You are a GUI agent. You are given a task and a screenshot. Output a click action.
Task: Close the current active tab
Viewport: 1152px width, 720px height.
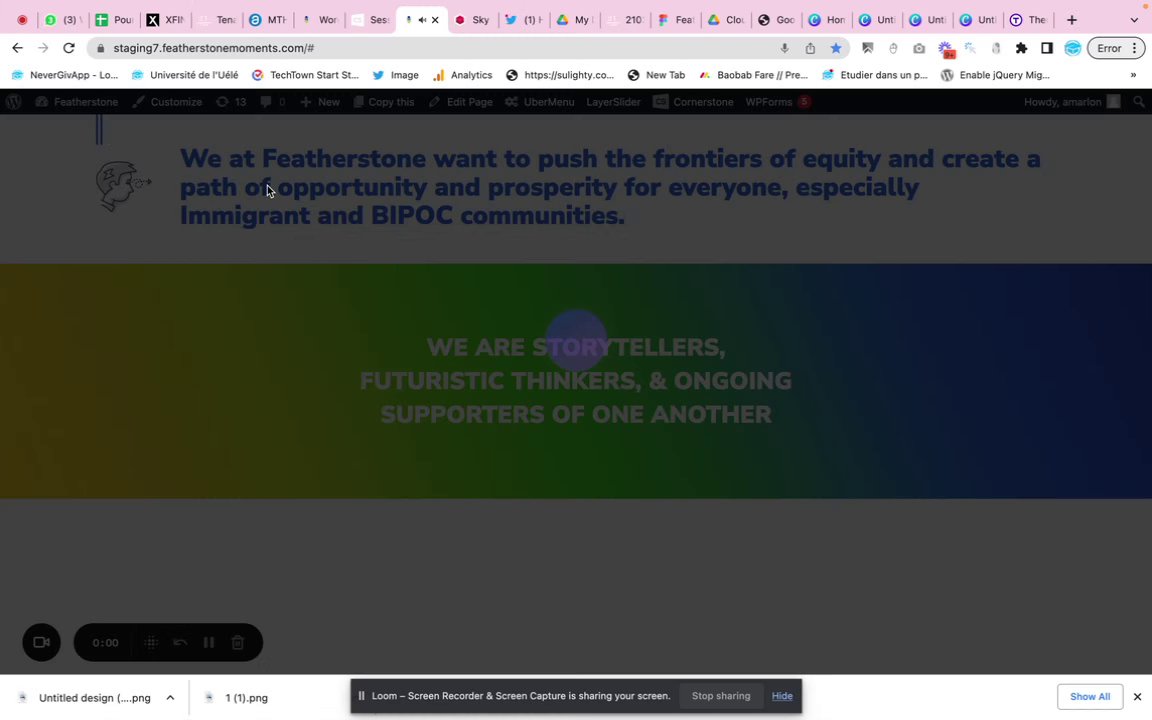pos(435,20)
